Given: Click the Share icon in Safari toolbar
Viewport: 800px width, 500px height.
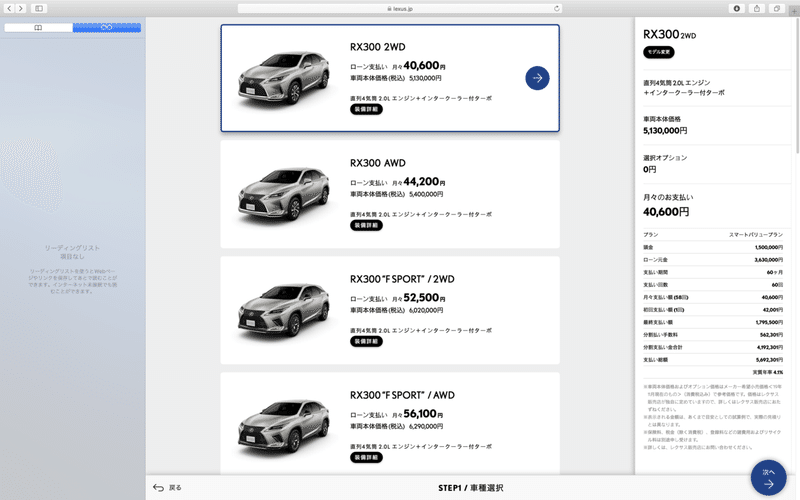Looking at the screenshot, I should [757, 8].
